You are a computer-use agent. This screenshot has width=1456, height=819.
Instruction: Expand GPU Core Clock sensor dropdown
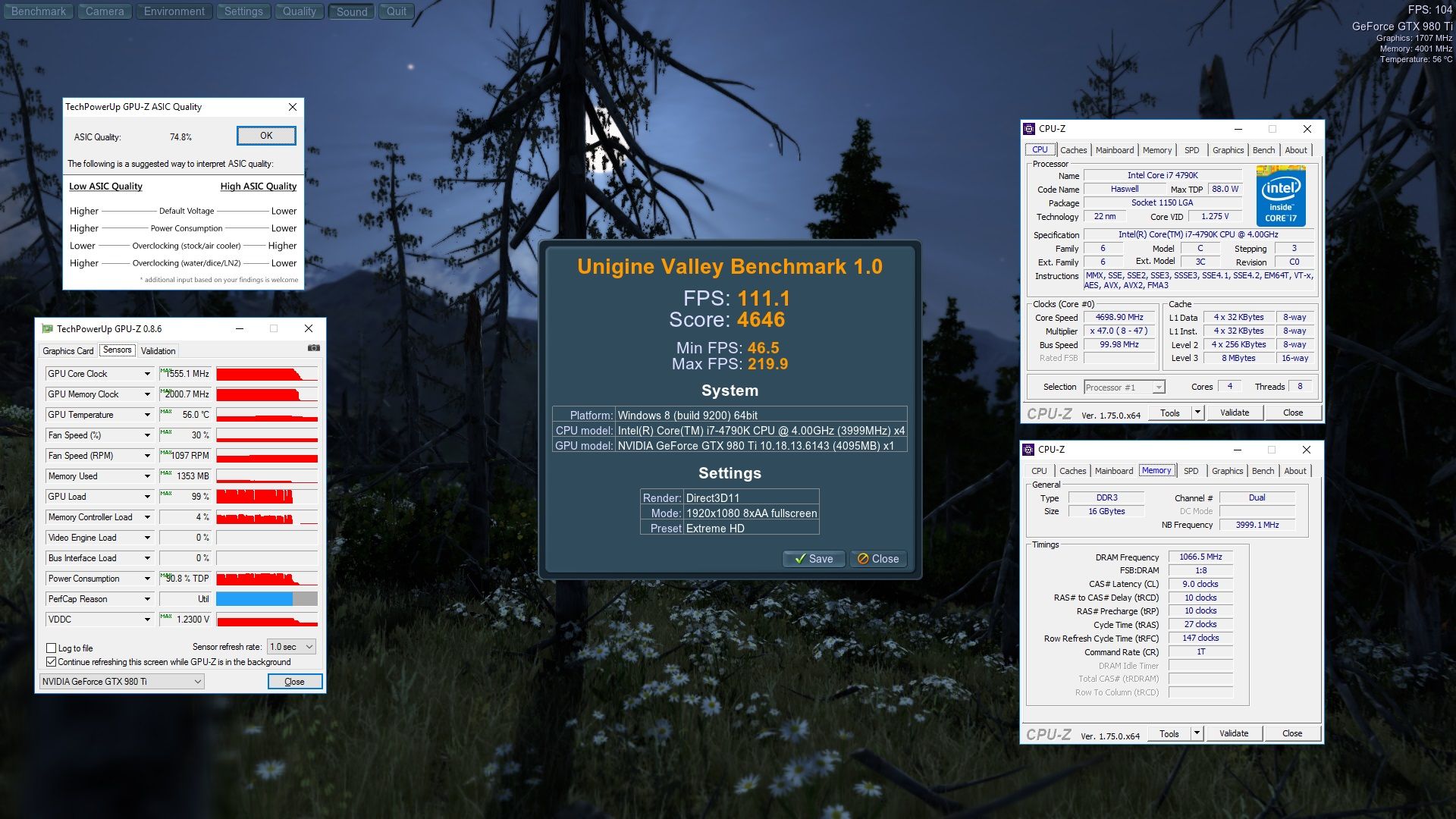tap(147, 374)
